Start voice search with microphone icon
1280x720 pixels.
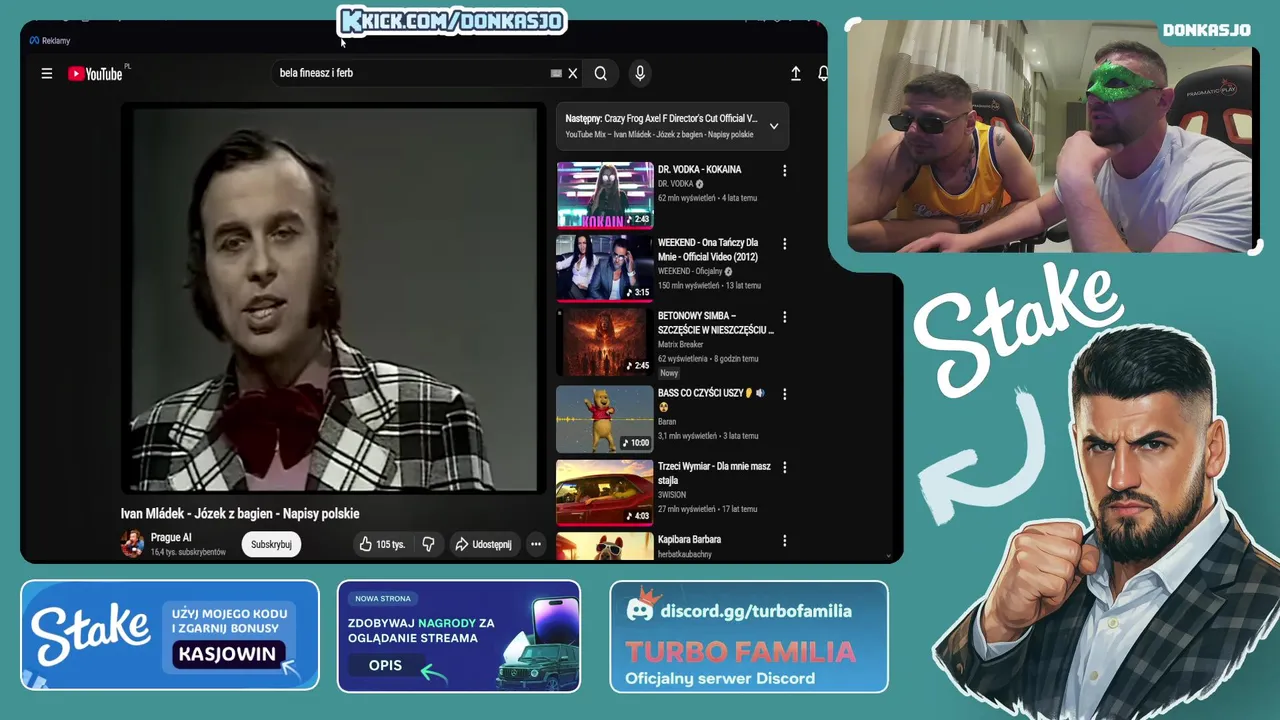(x=640, y=73)
